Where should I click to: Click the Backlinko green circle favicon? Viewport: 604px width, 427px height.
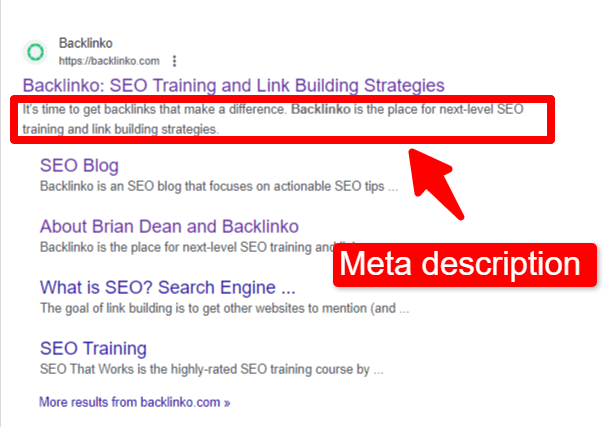(35, 52)
